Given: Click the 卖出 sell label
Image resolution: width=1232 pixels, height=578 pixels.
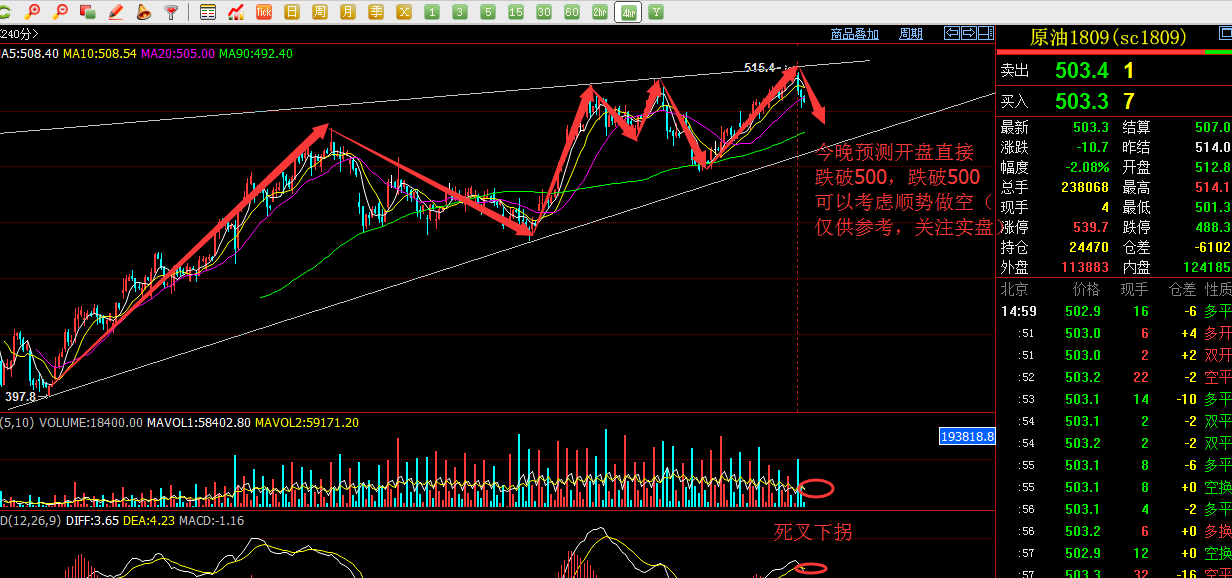Looking at the screenshot, I should (1015, 71).
